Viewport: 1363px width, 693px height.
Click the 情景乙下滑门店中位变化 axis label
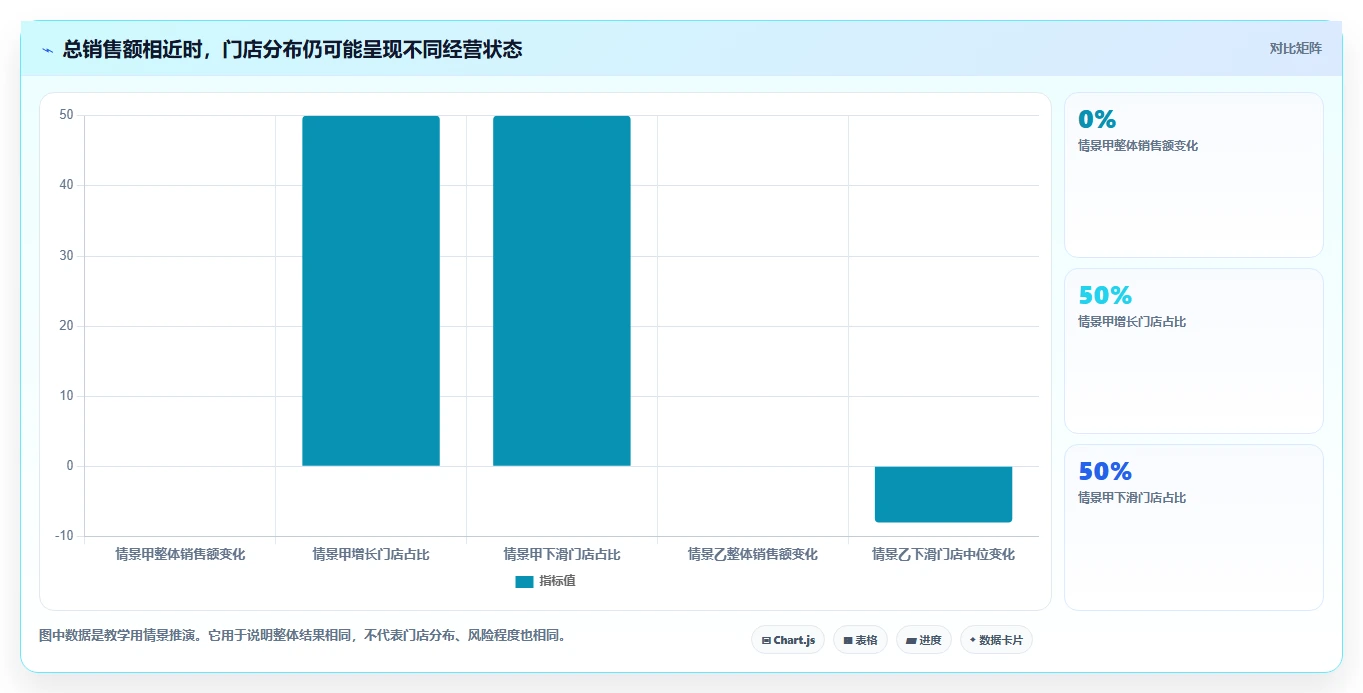(x=943, y=554)
